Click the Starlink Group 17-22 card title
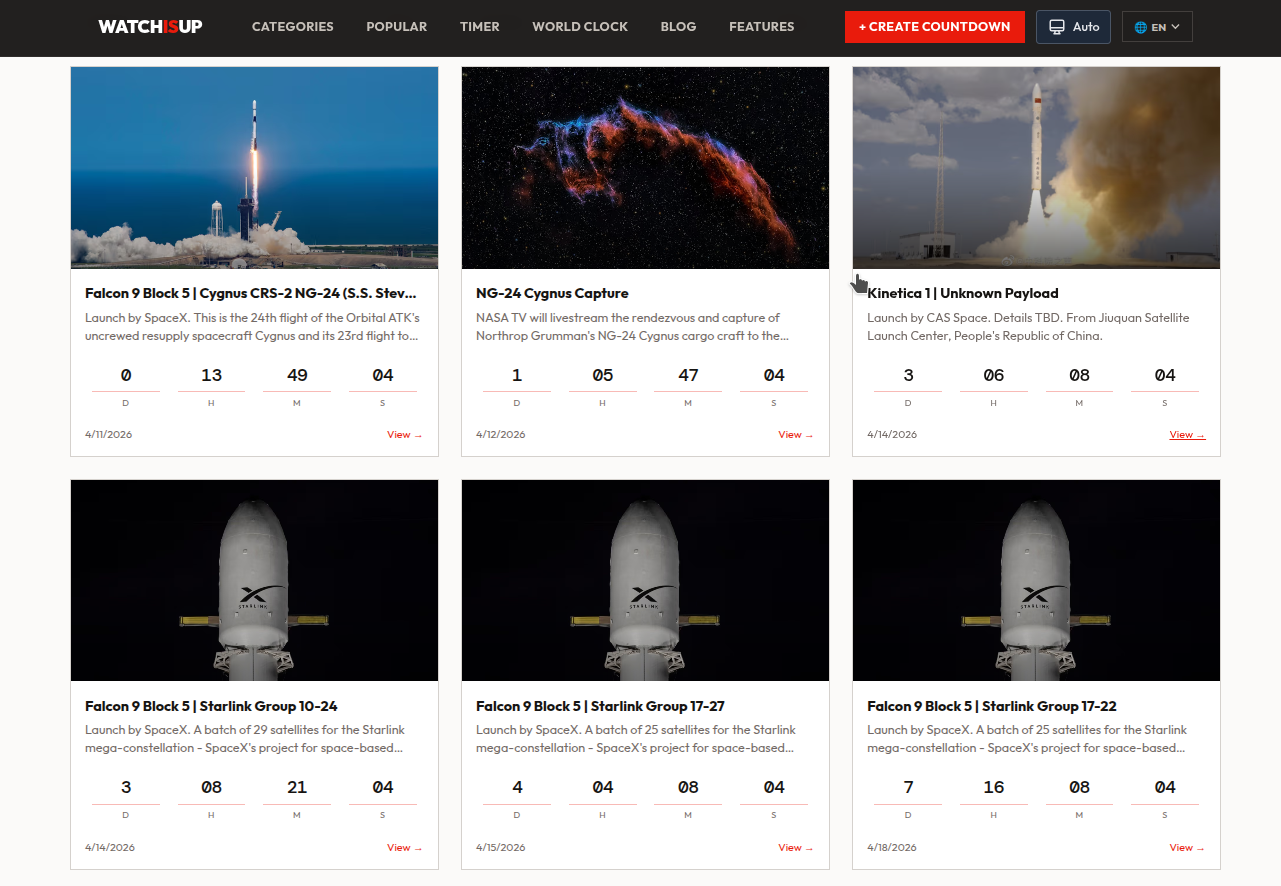The width and height of the screenshot is (1281, 886). (x=992, y=706)
